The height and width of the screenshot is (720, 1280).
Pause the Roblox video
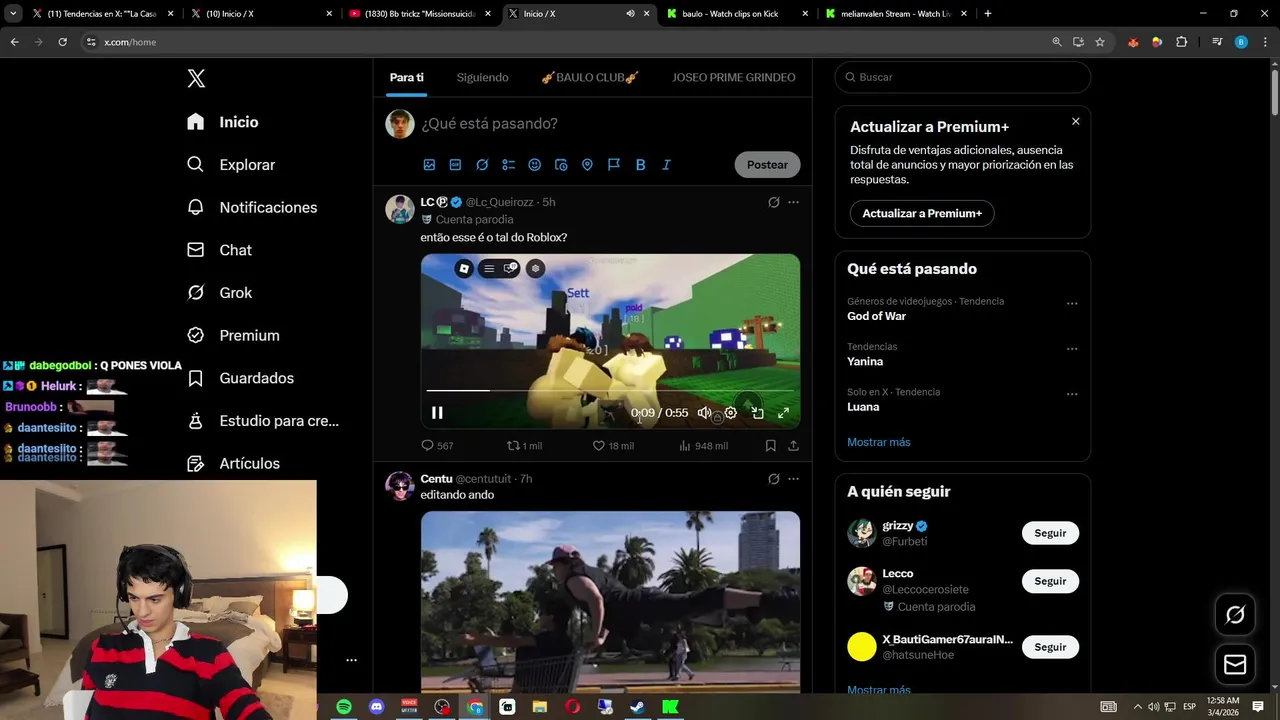tap(437, 413)
